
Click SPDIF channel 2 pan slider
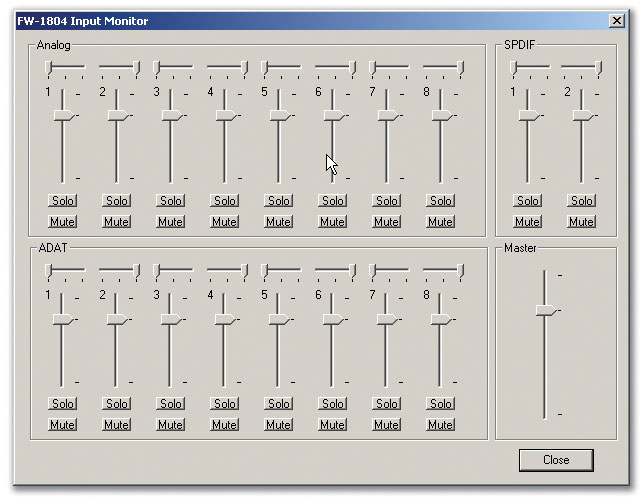[x=598, y=68]
